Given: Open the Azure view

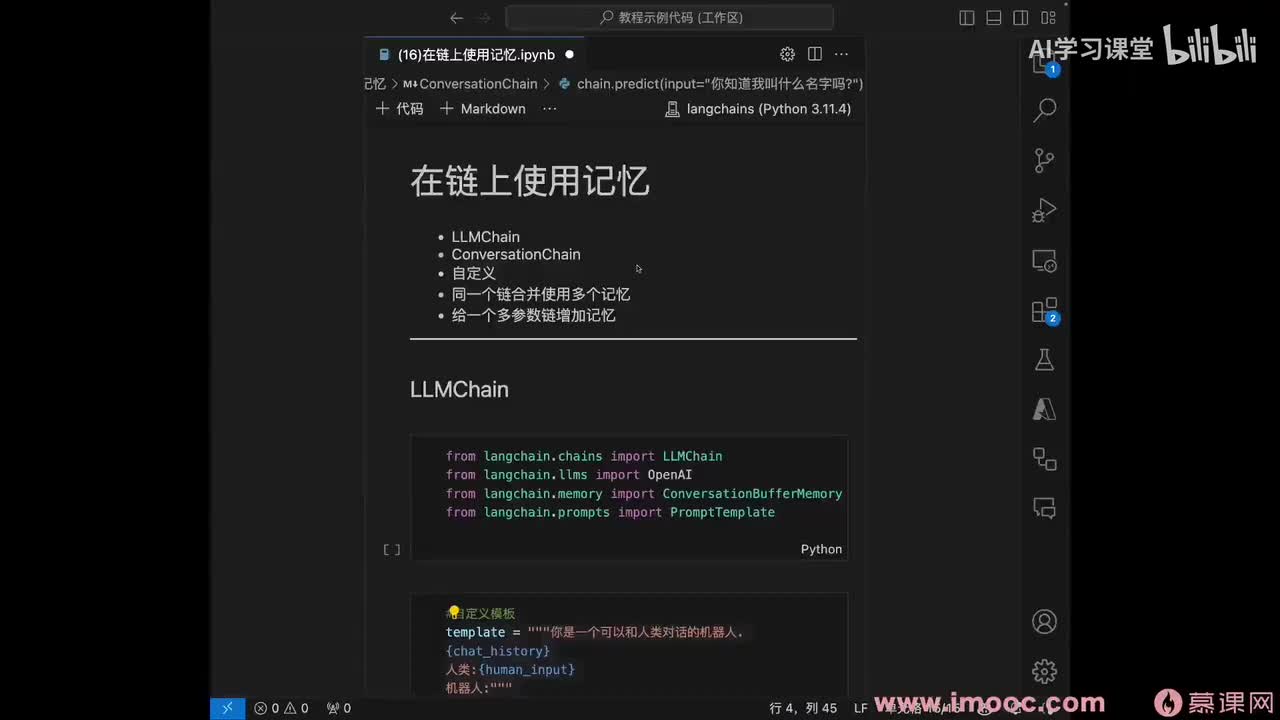Looking at the screenshot, I should tap(1044, 410).
